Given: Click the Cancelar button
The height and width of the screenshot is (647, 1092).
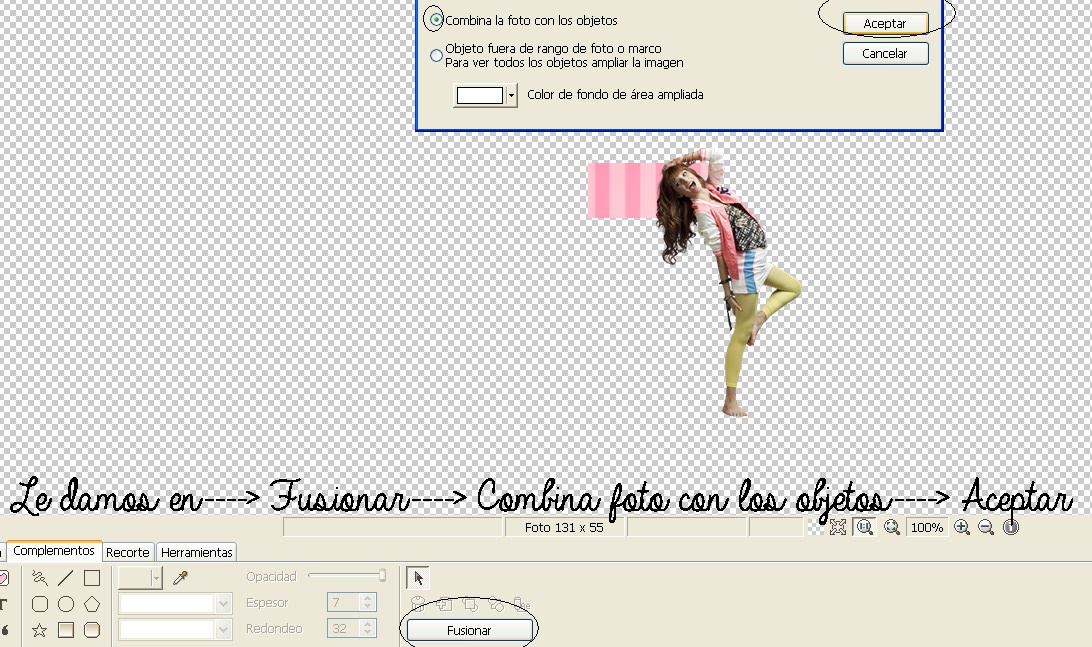Looking at the screenshot, I should coord(885,54).
